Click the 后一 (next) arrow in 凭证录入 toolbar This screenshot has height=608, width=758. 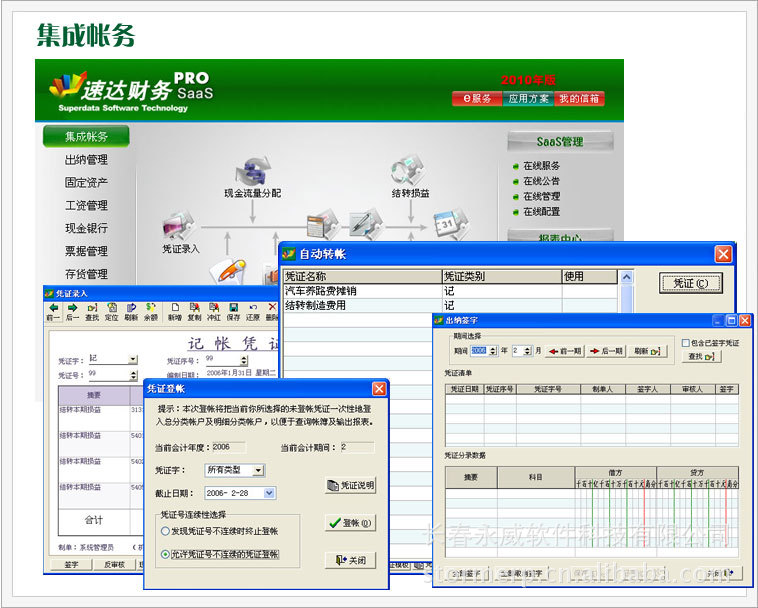(x=73, y=312)
